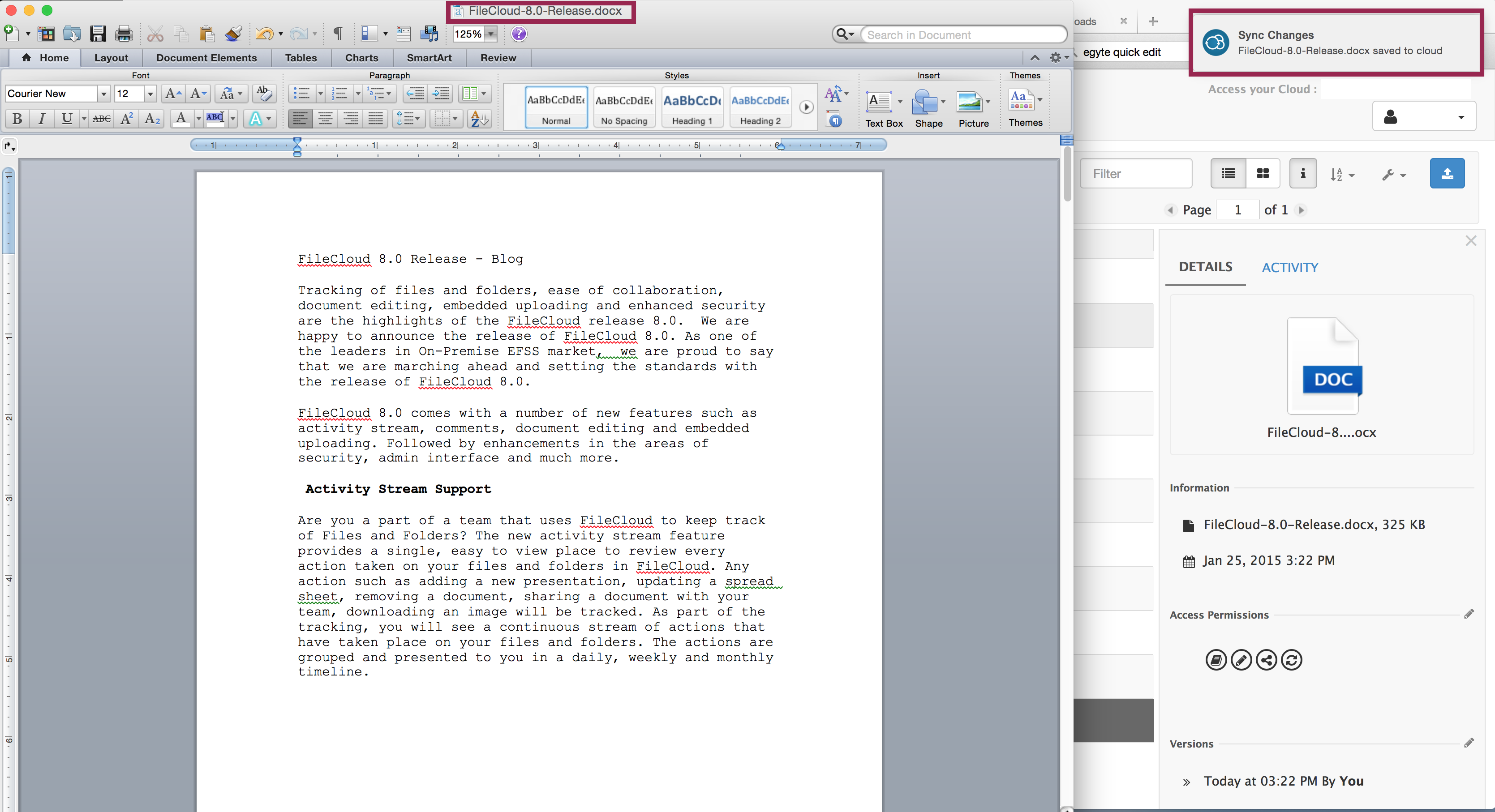Viewport: 1495px width, 812px height.
Task: Open the user account dropdown in FileCloud
Action: point(1424,116)
